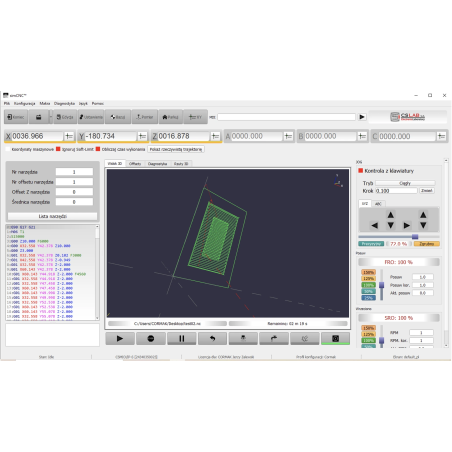Open the Tryb mode dropdown
452x452 pixels.
(405, 183)
